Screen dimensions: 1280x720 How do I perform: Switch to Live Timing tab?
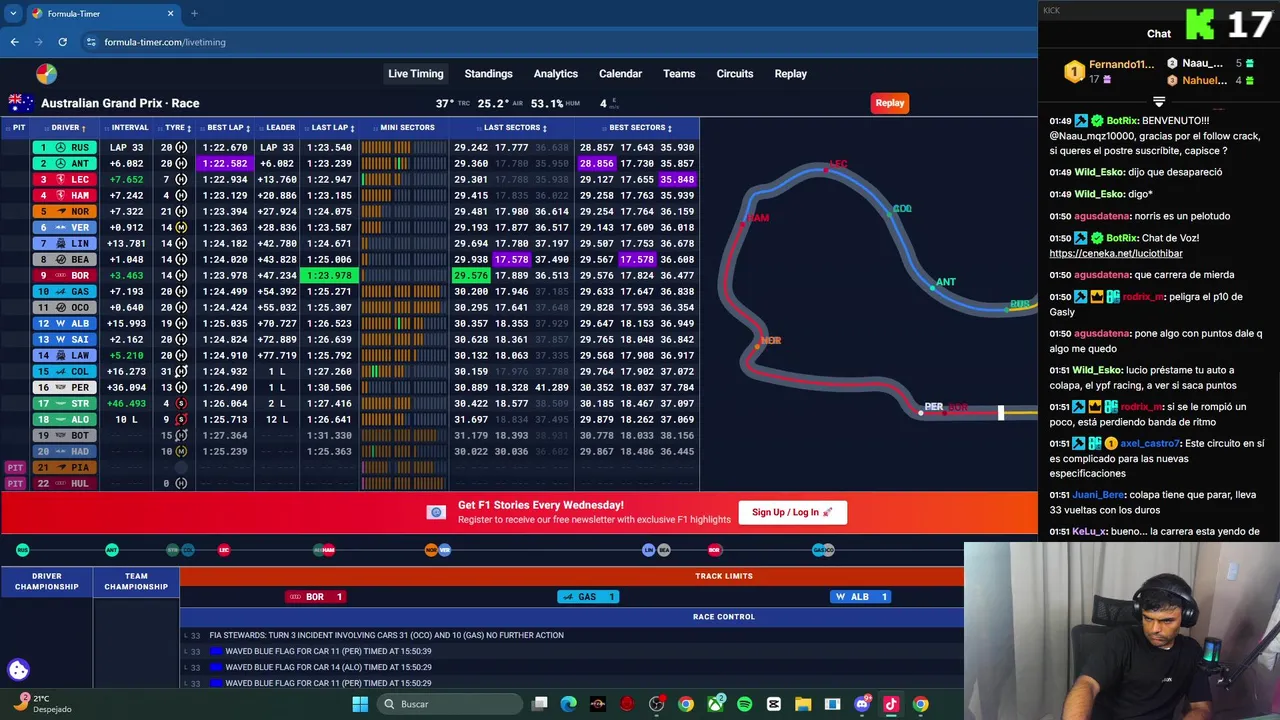[x=415, y=74]
